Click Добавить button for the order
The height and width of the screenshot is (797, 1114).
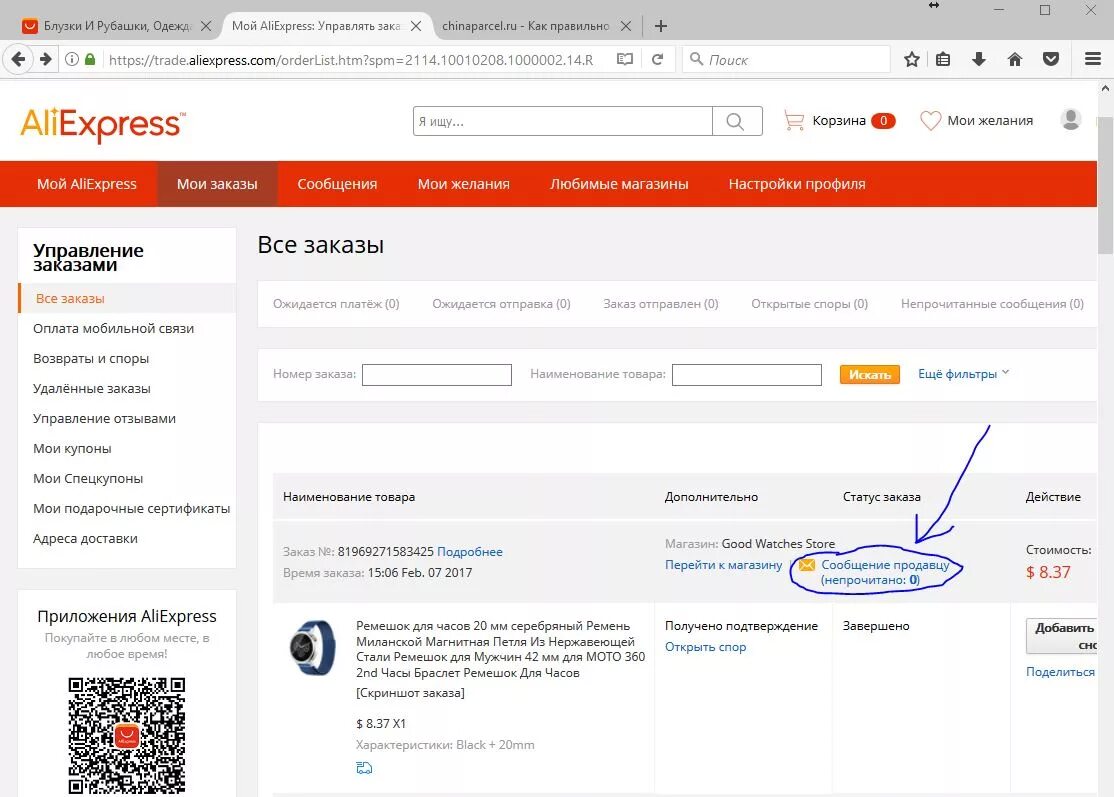point(1062,636)
